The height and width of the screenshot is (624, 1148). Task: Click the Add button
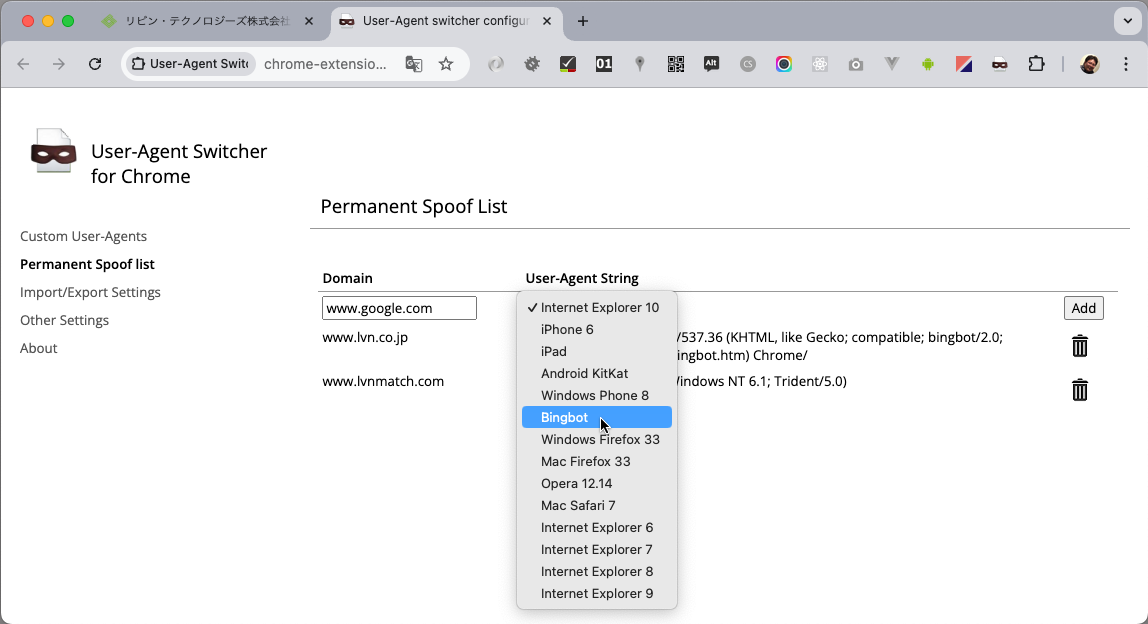tap(1083, 308)
